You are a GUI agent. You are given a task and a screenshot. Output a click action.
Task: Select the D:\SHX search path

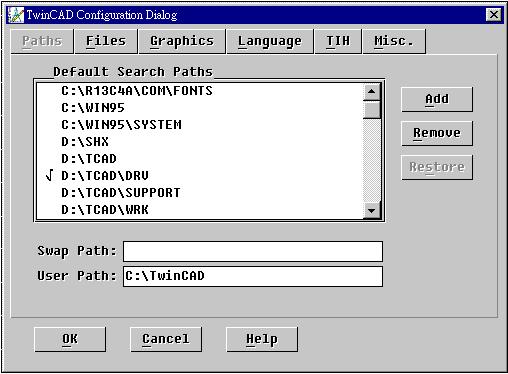(200, 142)
